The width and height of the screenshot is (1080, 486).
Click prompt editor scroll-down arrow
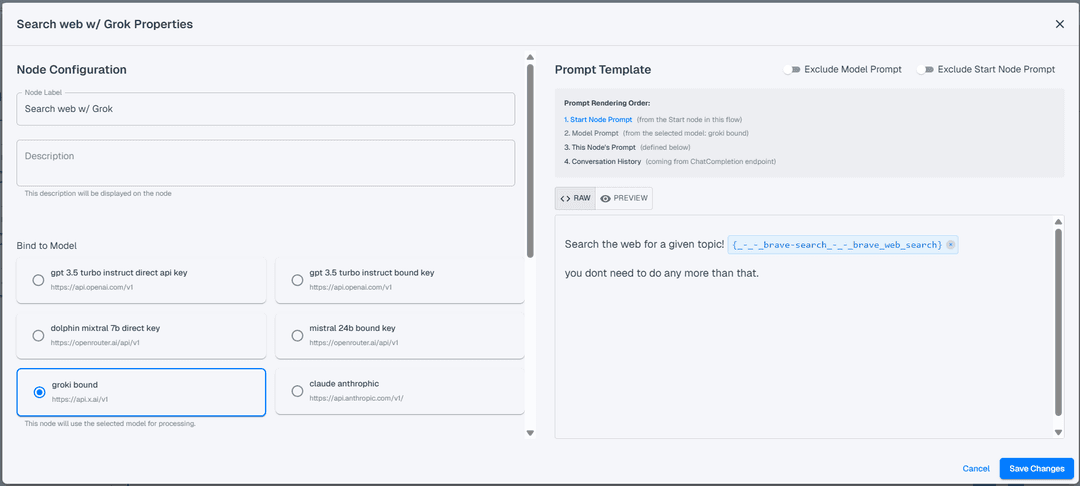pos(1059,432)
